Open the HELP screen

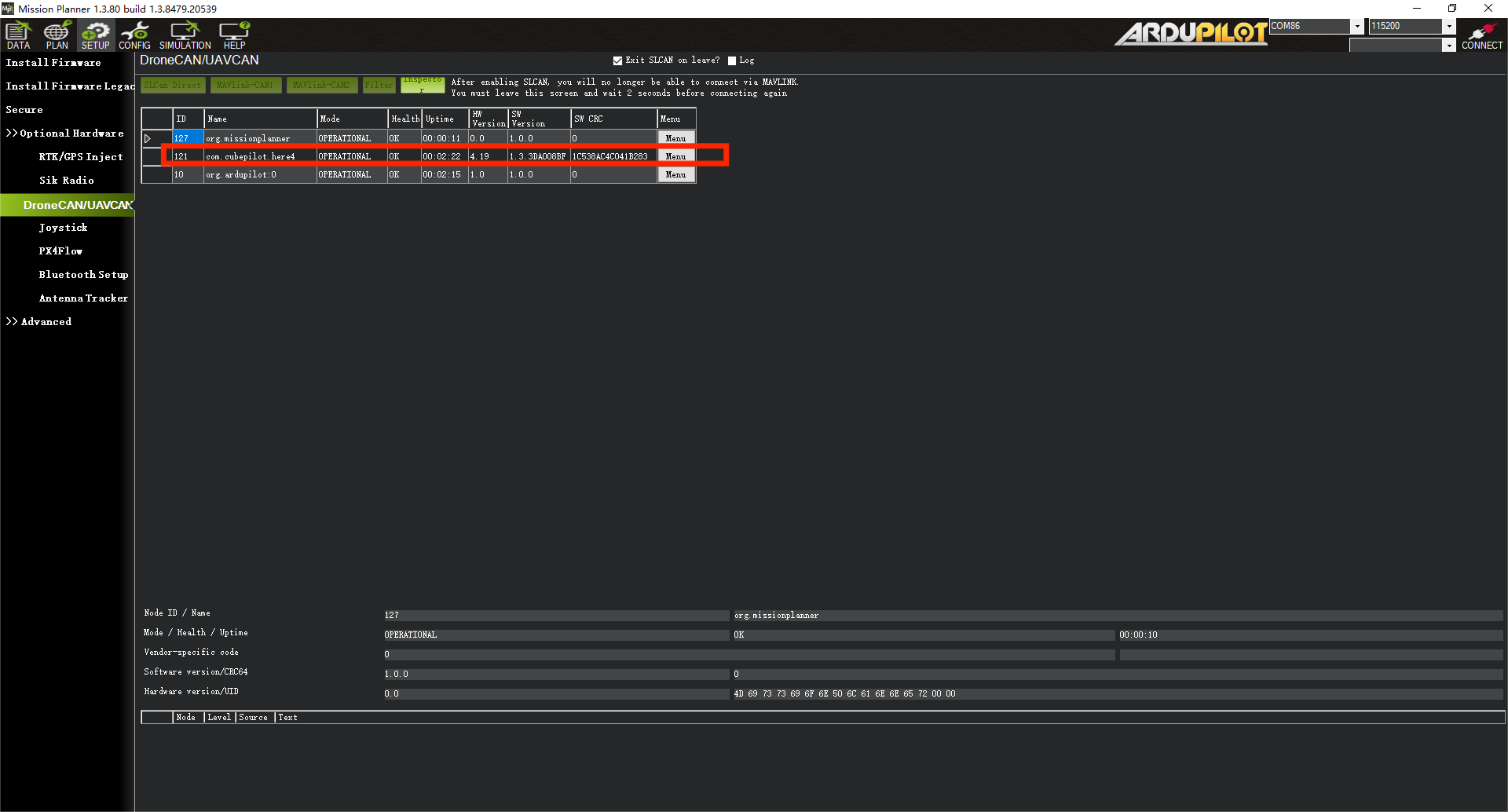pos(234,35)
